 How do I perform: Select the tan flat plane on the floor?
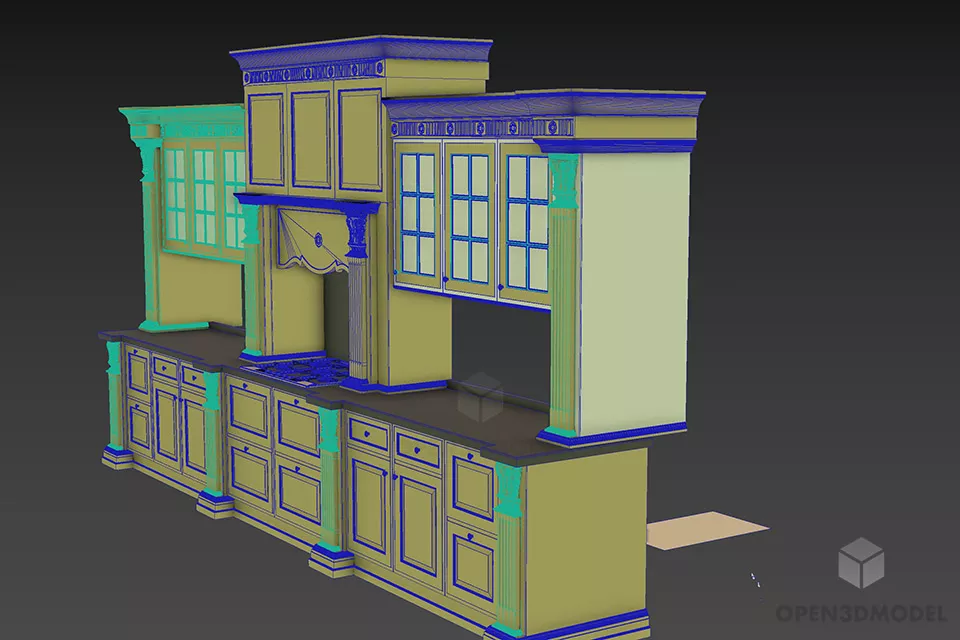tap(707, 532)
